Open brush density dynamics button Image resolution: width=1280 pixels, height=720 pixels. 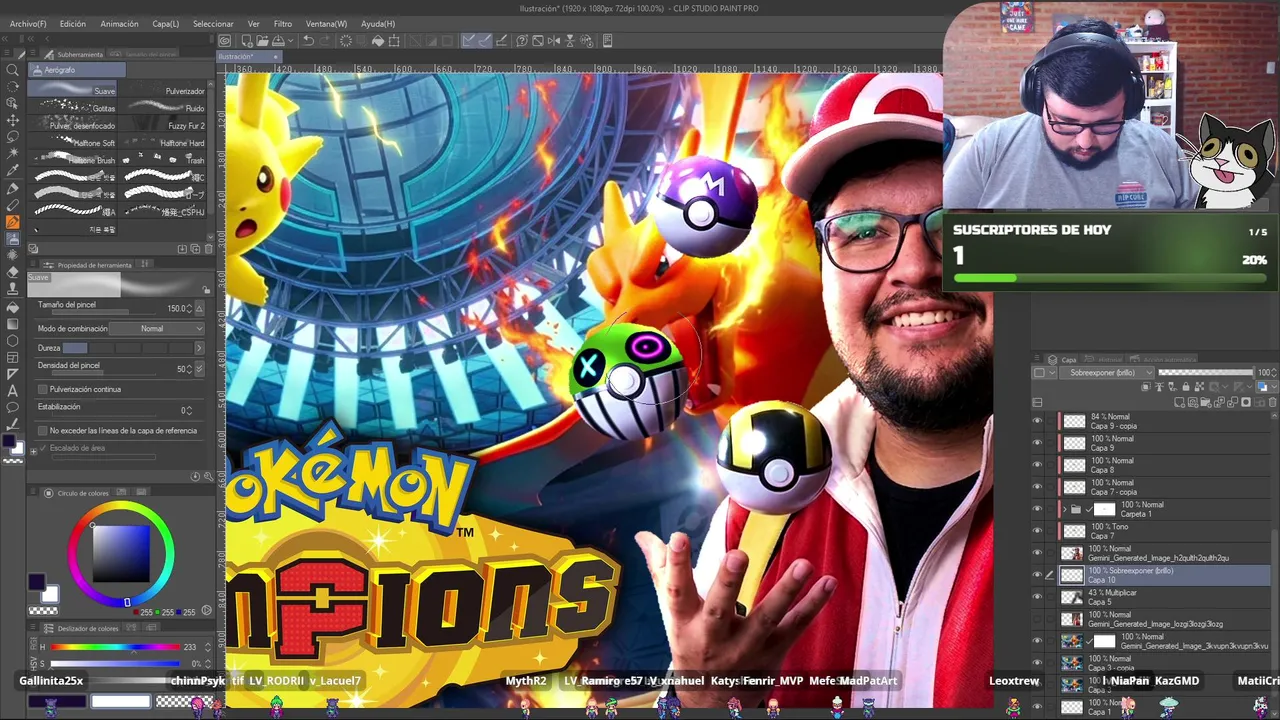click(x=199, y=369)
